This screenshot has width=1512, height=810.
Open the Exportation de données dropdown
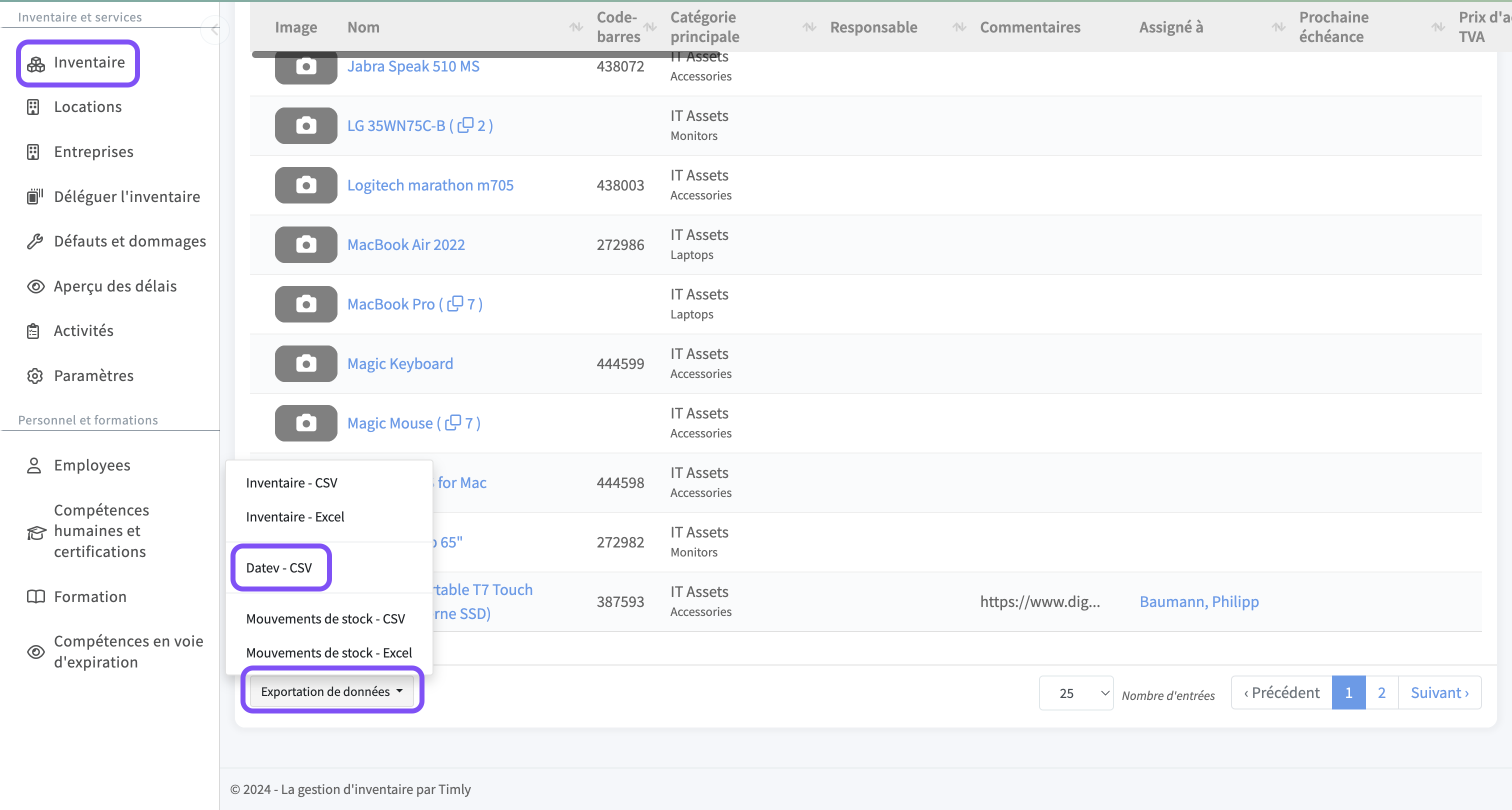[331, 691]
